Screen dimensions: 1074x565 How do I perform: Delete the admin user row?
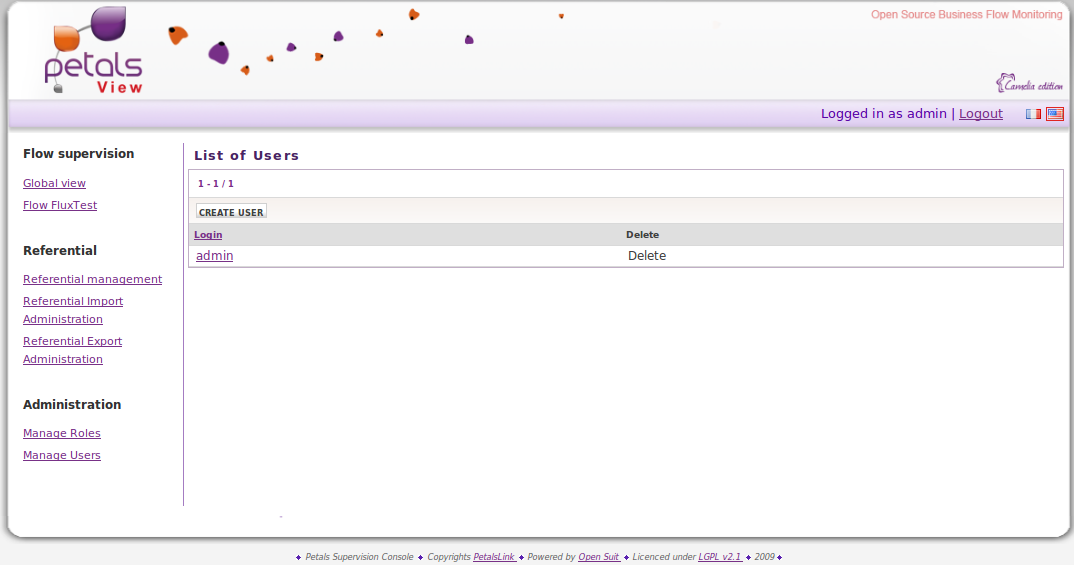point(646,256)
